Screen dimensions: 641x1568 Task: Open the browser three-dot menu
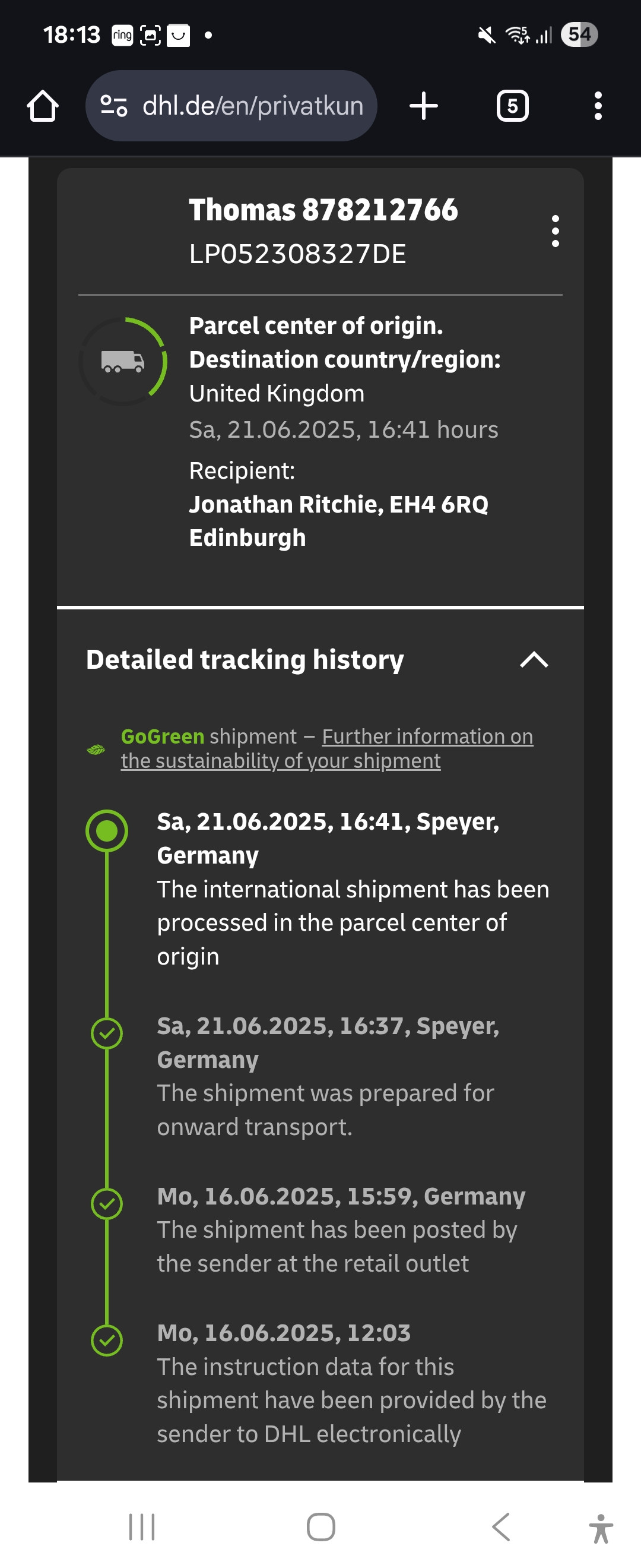pos(598,106)
